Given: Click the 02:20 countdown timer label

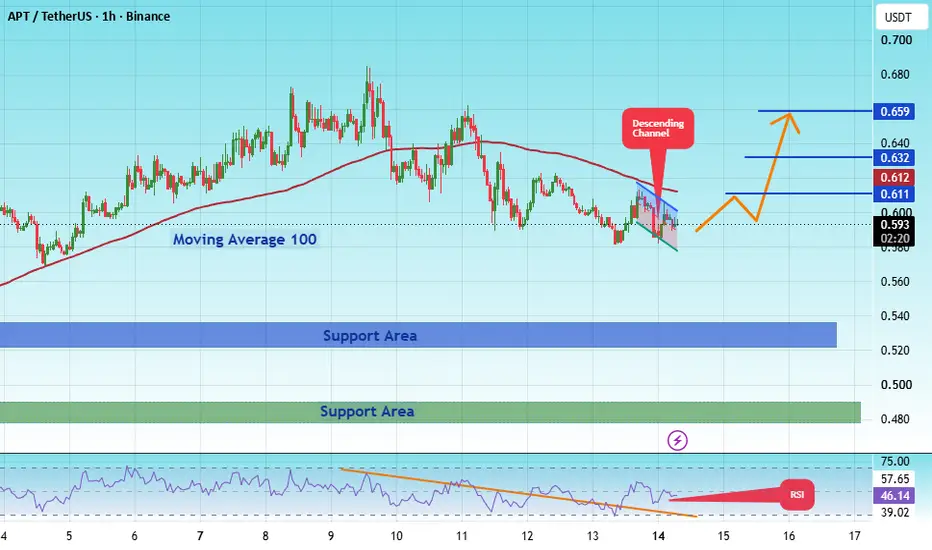Looking at the screenshot, I should point(895,238).
